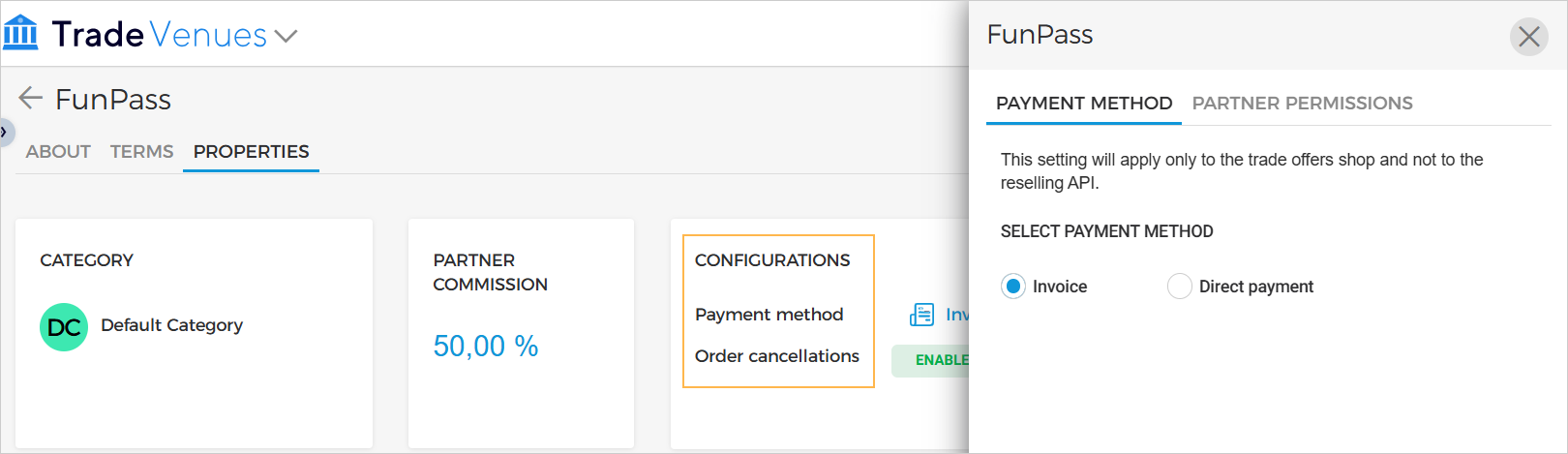The image size is (1568, 454).
Task: Open the TERMS tab
Action: point(141,152)
